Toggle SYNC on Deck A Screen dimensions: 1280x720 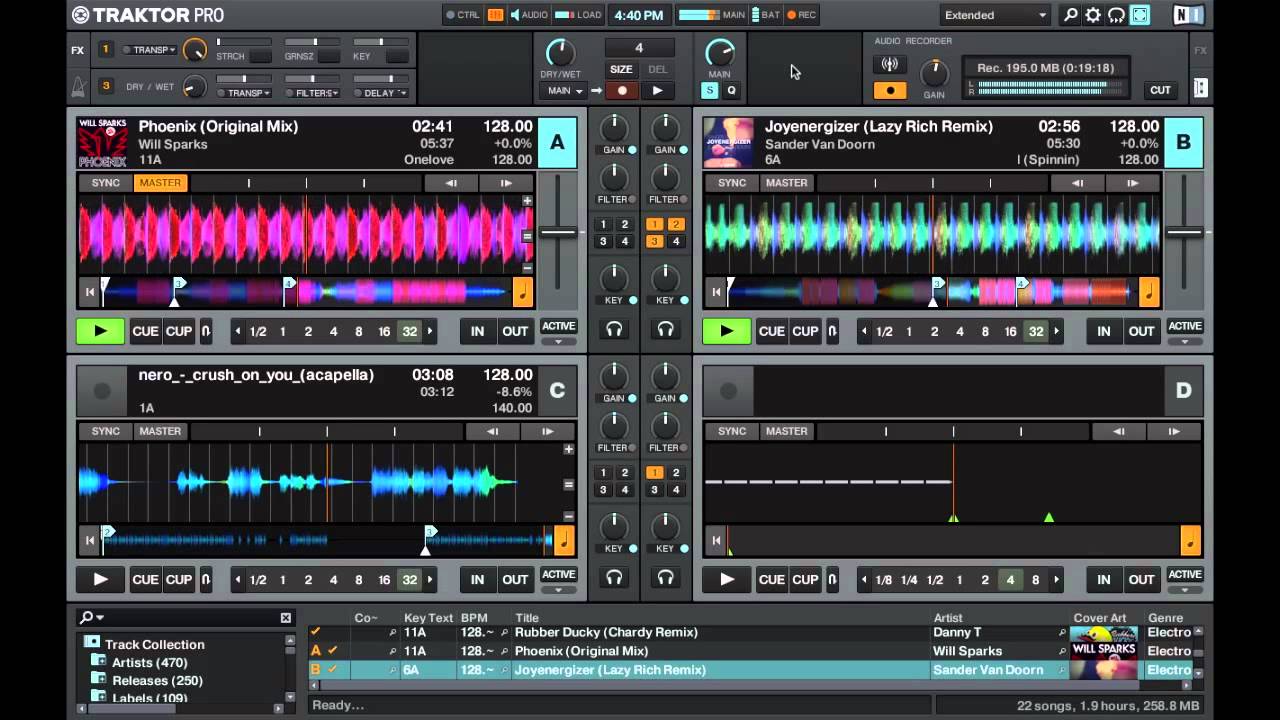105,183
